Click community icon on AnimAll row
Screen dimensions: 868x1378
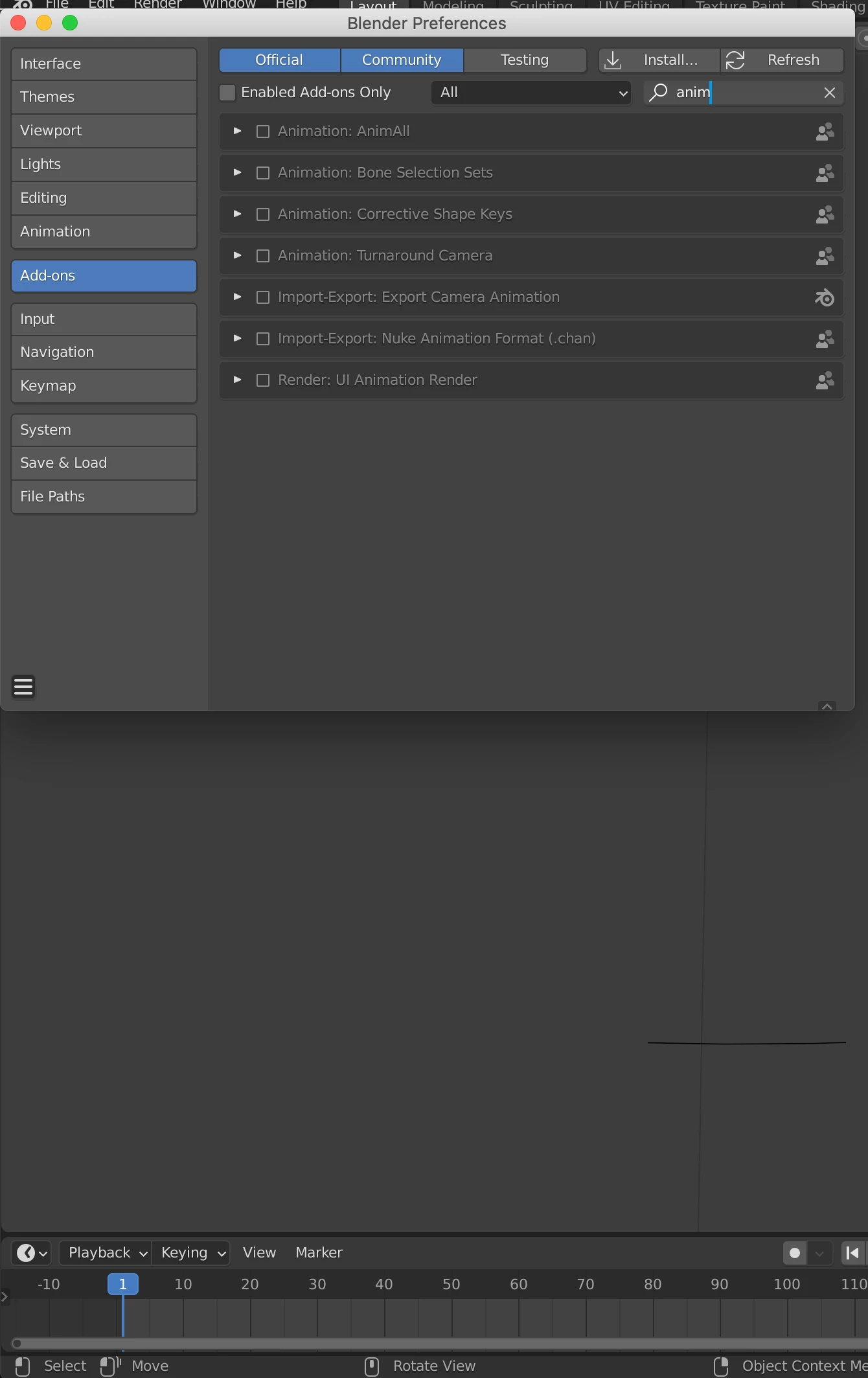[825, 132]
